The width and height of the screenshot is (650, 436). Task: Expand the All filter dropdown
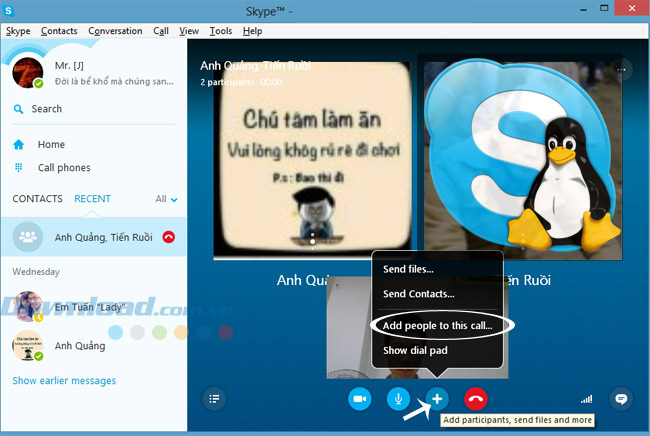[x=167, y=199]
